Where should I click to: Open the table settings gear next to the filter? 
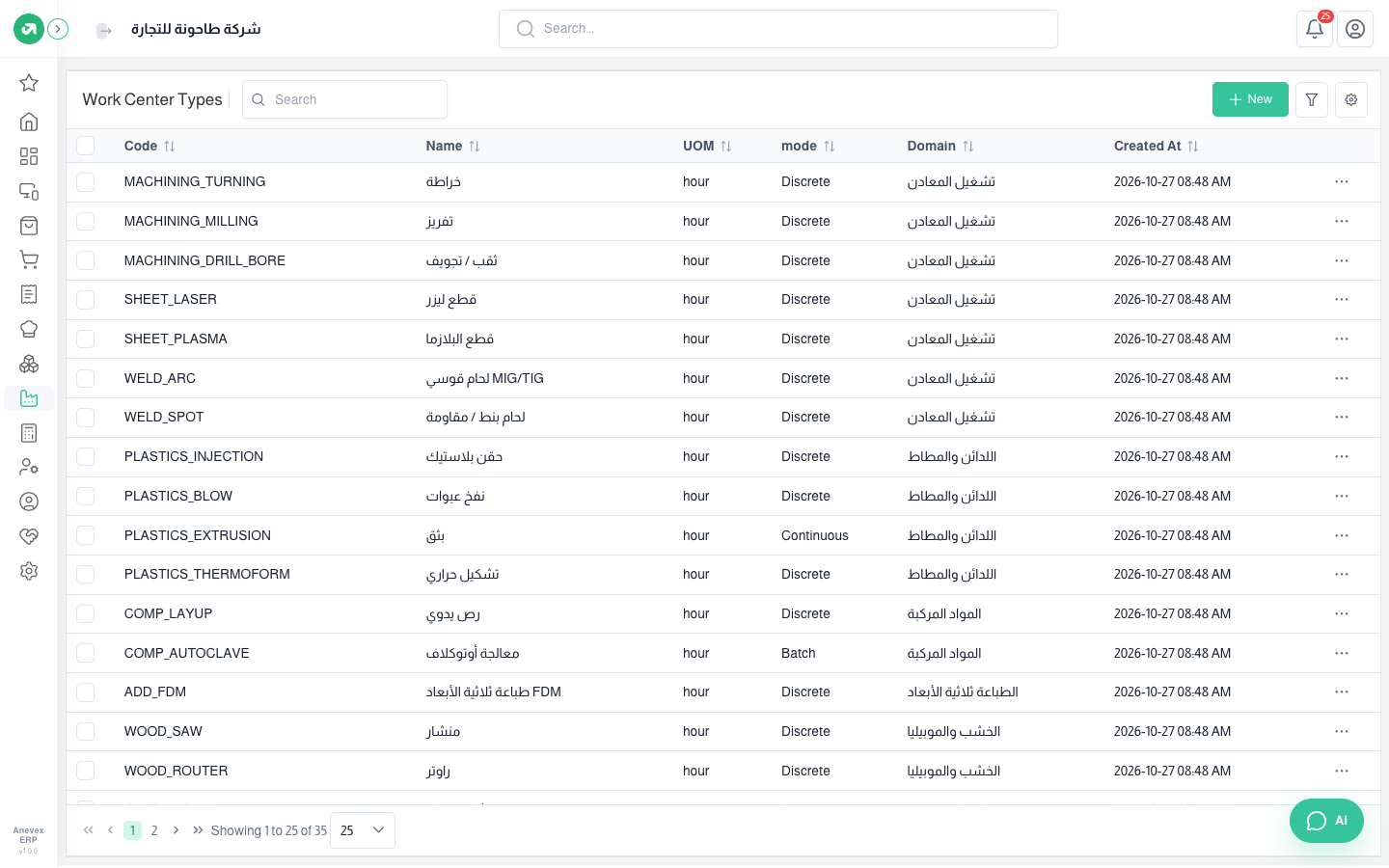[x=1351, y=99]
